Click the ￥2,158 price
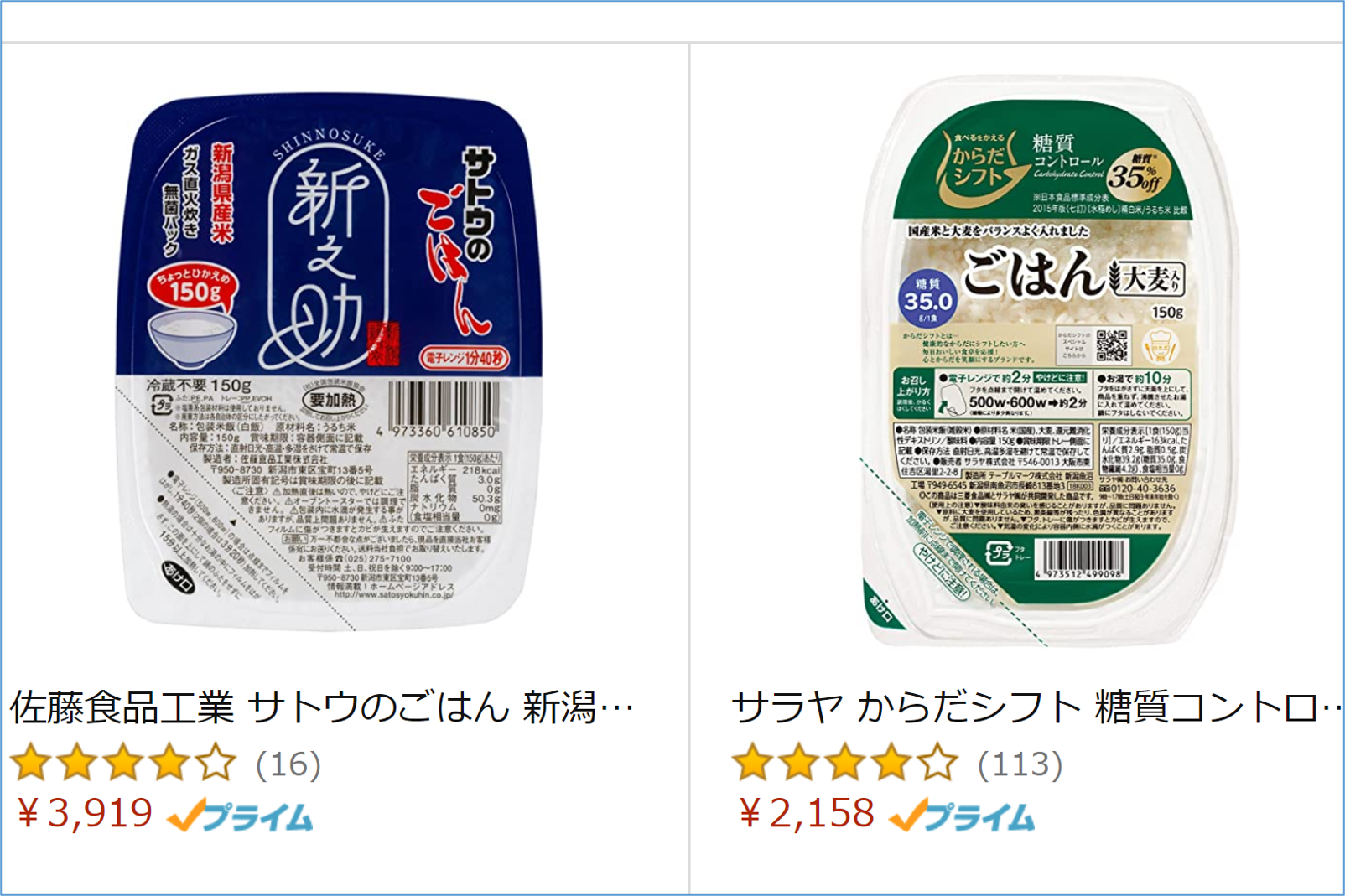The image size is (1345, 896). [805, 813]
